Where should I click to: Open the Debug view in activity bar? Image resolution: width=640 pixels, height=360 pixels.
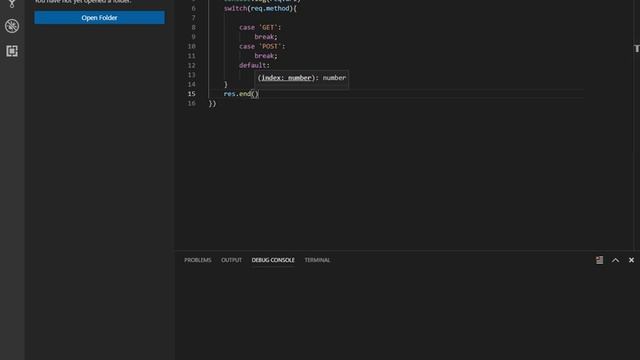12,26
